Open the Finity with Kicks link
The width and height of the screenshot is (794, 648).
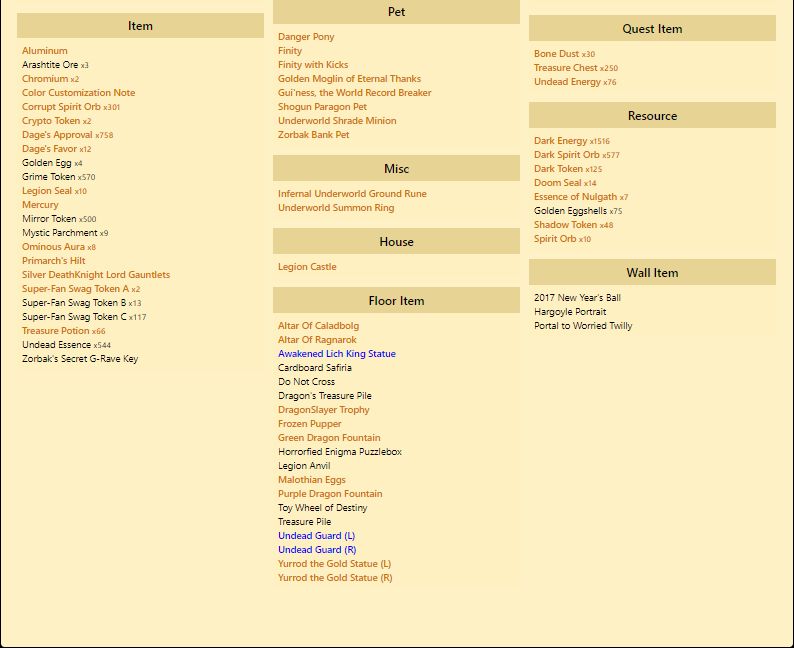click(313, 65)
